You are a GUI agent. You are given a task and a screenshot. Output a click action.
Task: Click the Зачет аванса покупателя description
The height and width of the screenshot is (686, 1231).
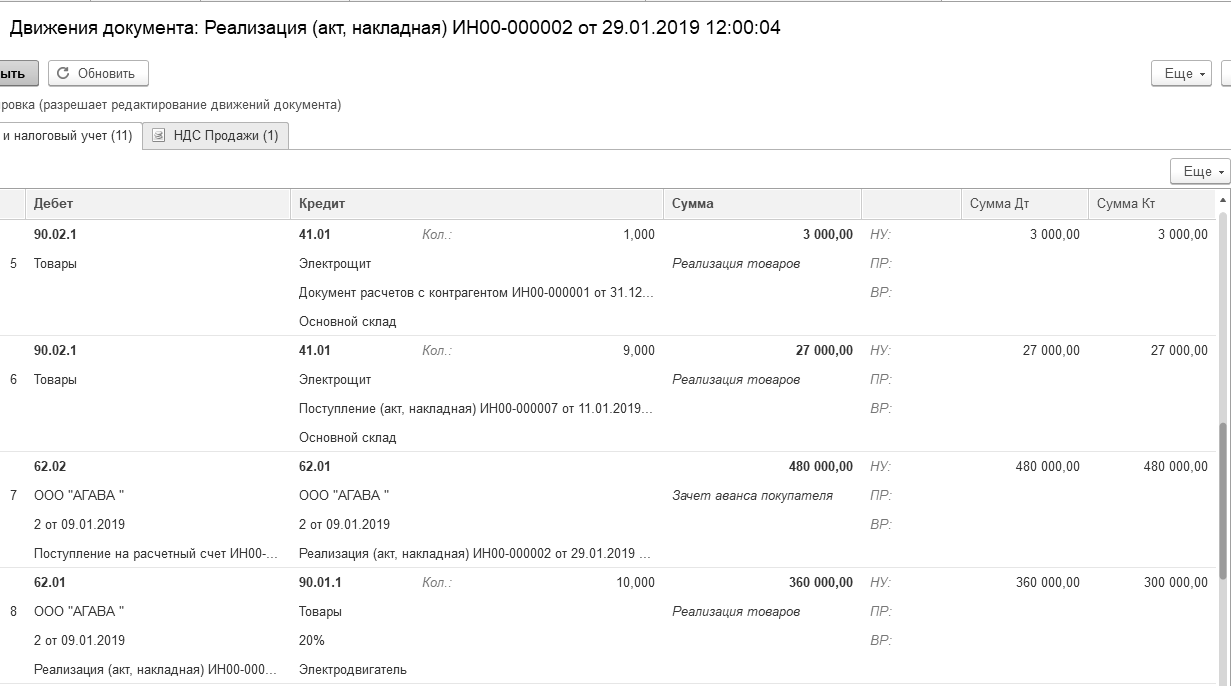pyautogui.click(x=752, y=496)
